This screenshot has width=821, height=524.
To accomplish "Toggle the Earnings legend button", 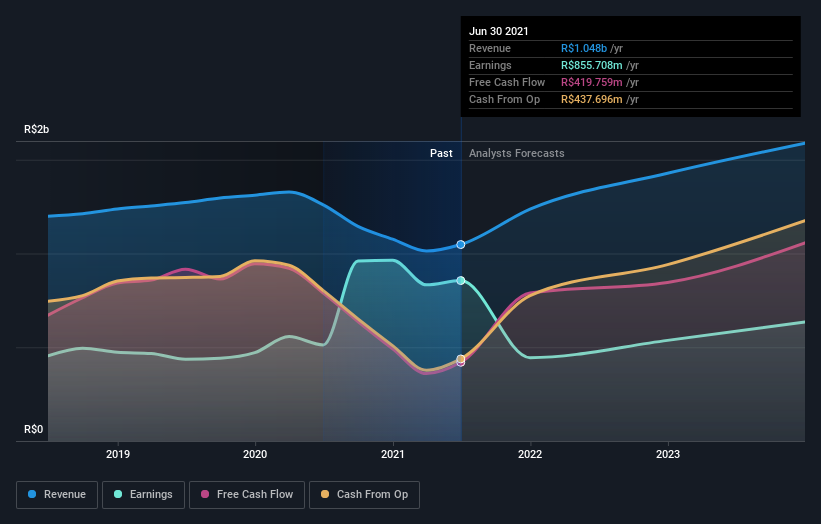I will point(143,495).
